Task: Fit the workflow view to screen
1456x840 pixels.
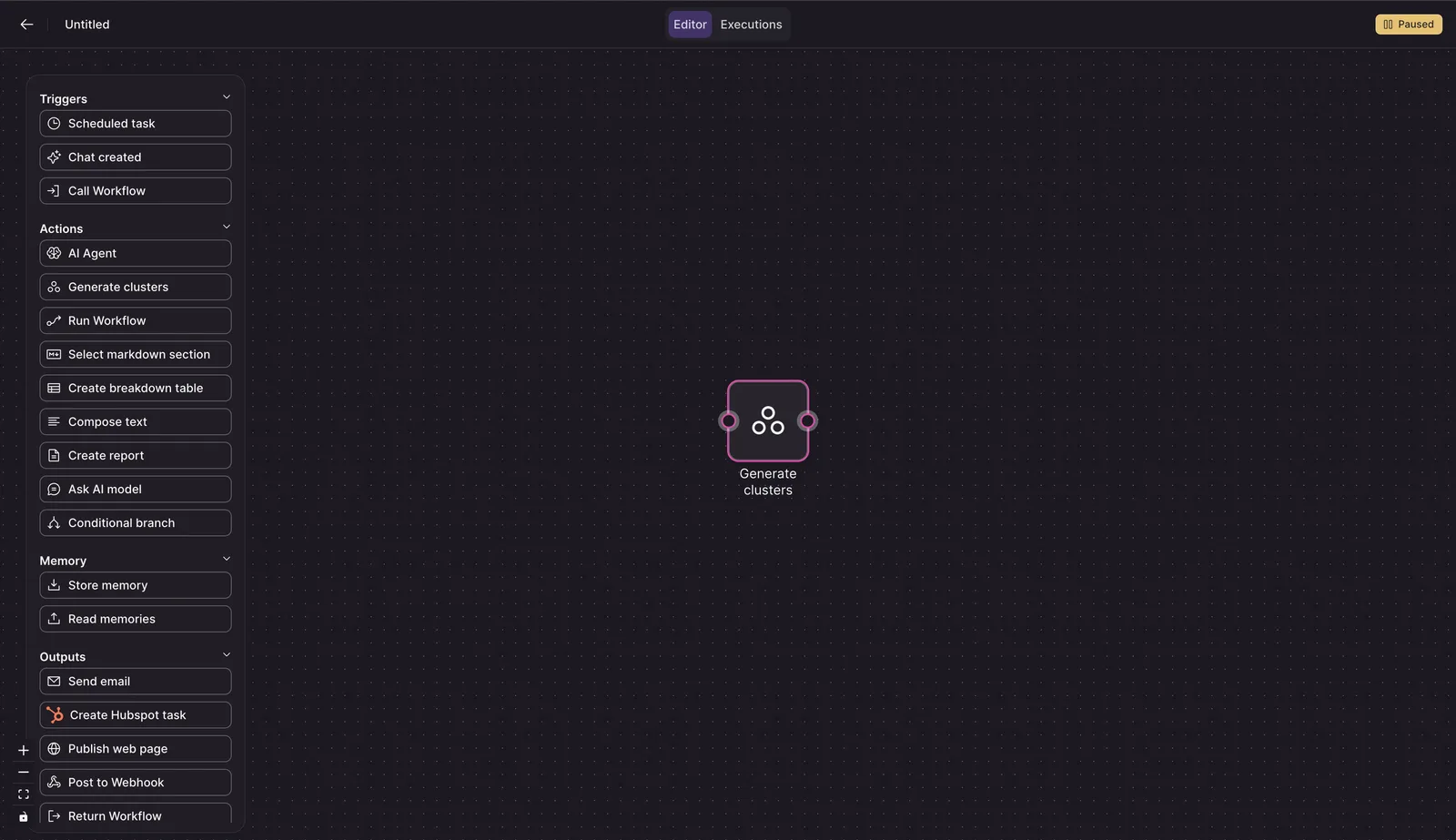Action: 24,794
